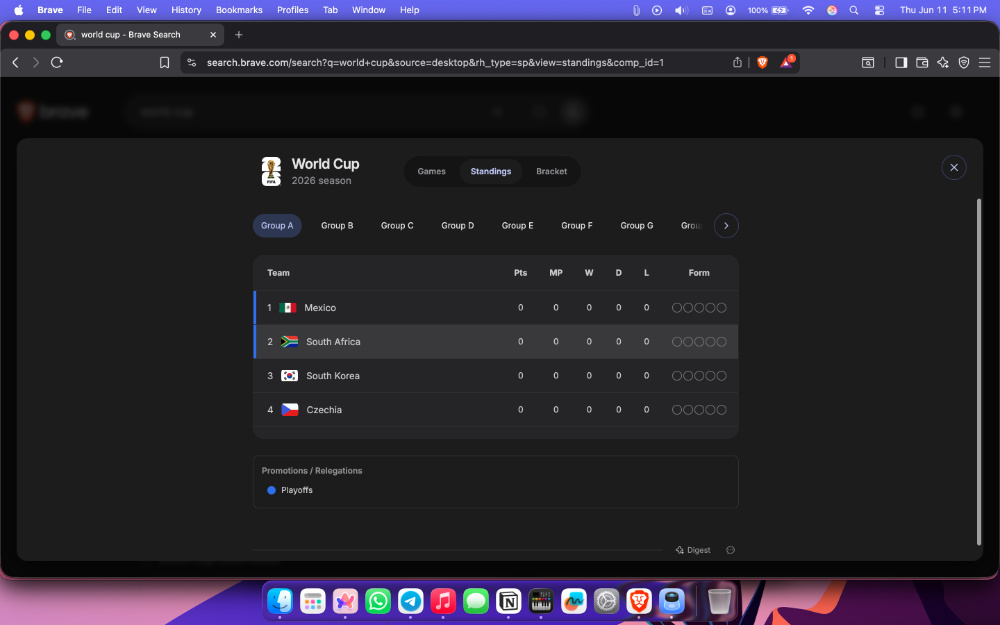1000x625 pixels.
Task: Select Group C
Action: 397,226
